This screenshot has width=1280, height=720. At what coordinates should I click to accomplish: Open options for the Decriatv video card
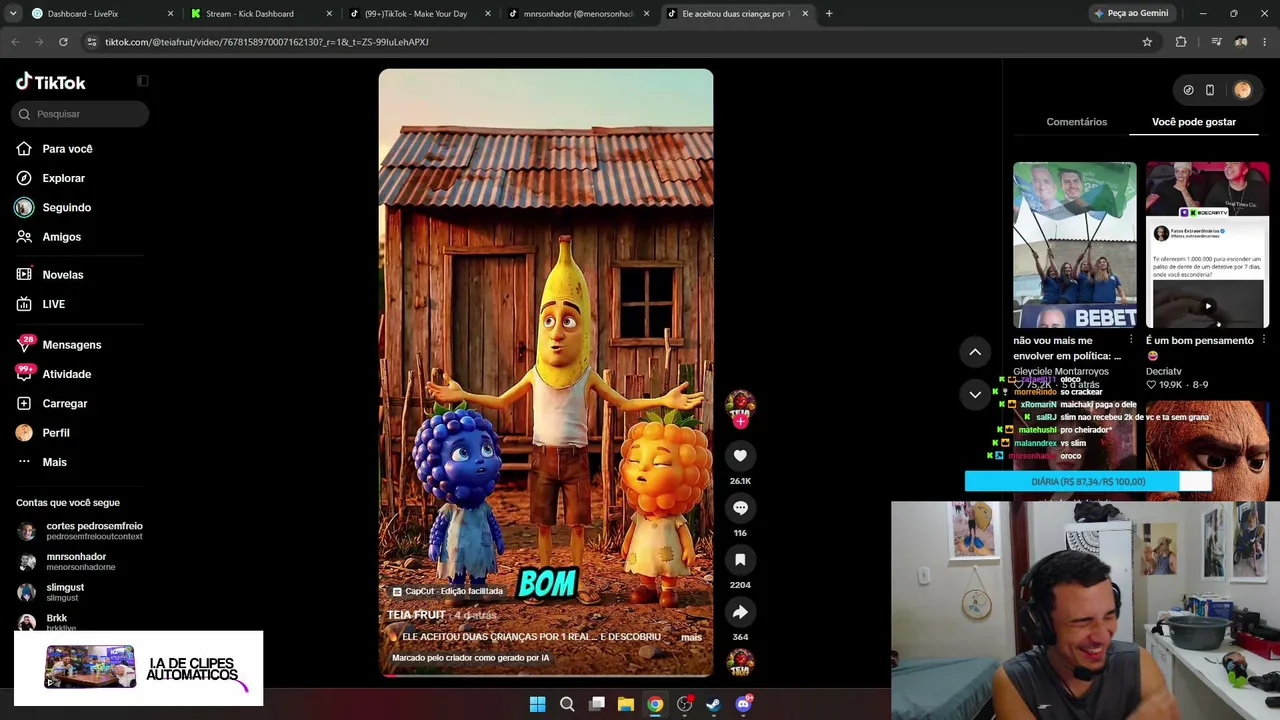coord(1264,341)
